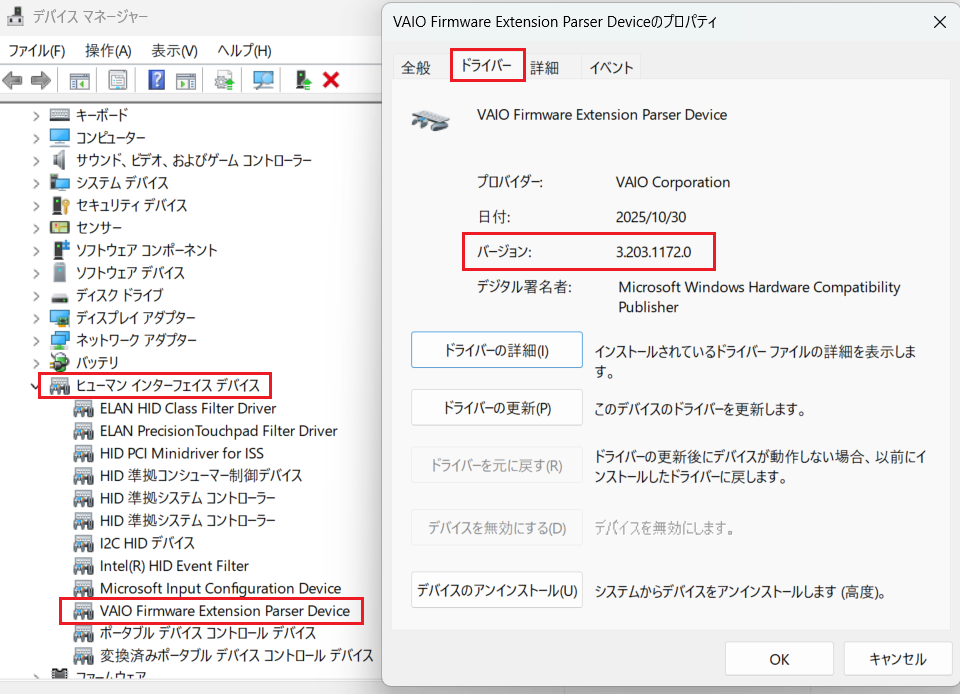Screen dimensions: 960x694
Task: Select Intel(R) HID Event Filter device
Action: point(174,566)
